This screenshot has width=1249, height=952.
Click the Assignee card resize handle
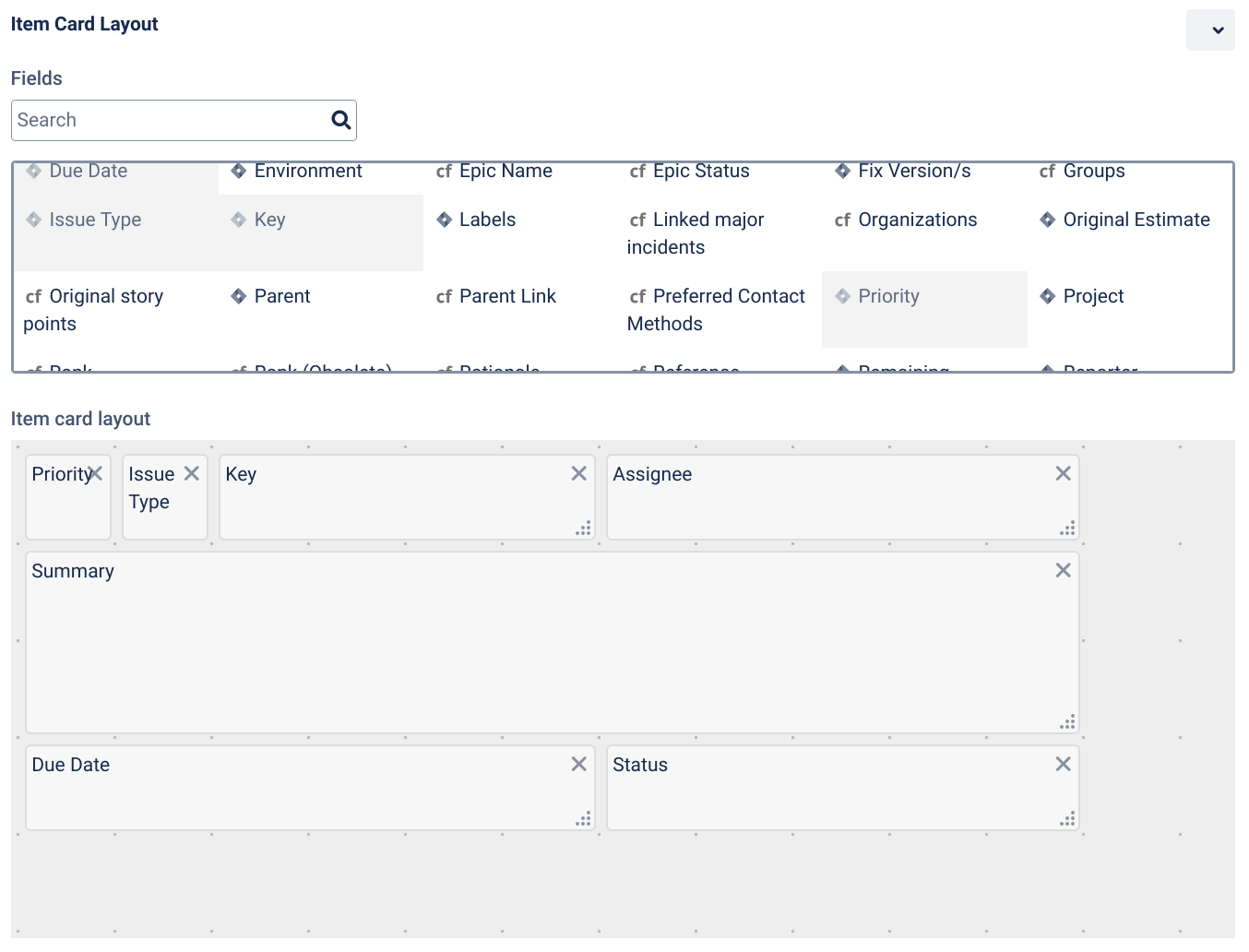point(1068,529)
